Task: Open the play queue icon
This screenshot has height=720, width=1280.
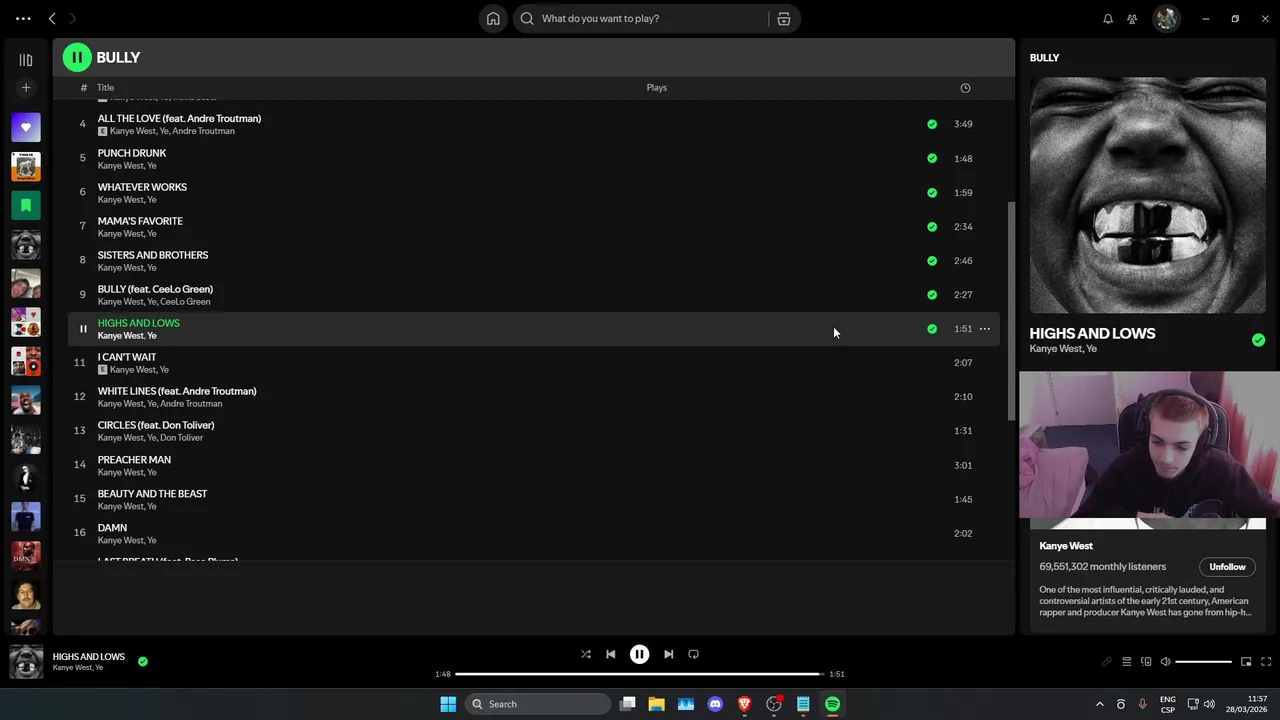Action: [1127, 662]
